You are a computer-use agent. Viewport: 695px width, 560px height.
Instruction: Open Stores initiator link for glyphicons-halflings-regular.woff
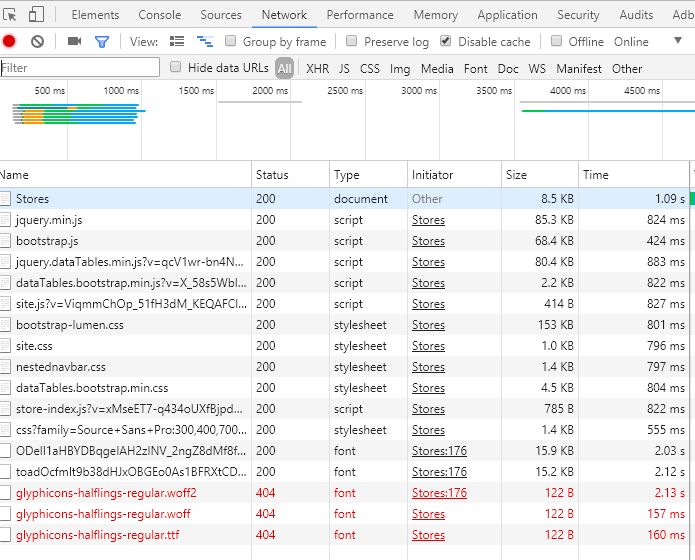click(x=428, y=514)
